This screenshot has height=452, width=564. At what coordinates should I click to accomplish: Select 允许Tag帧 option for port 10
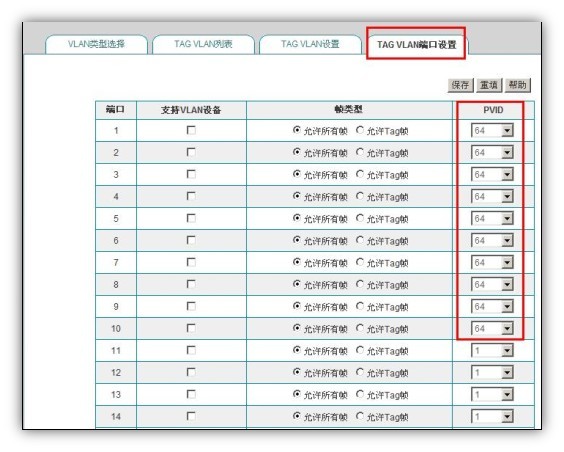360,328
